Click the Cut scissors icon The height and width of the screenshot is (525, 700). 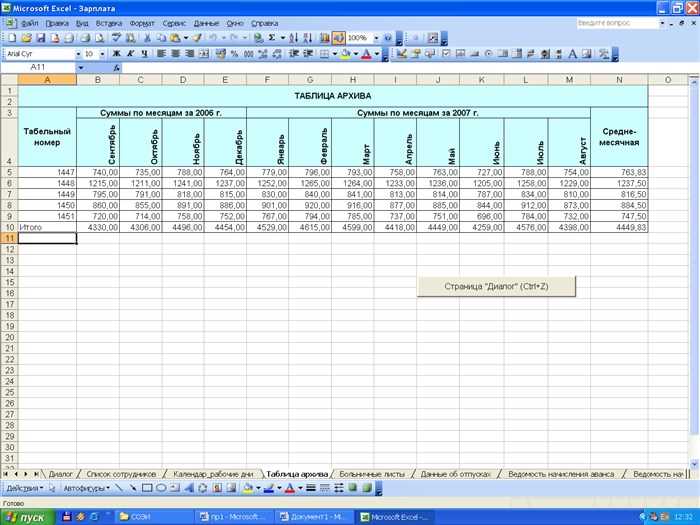tap(147, 38)
